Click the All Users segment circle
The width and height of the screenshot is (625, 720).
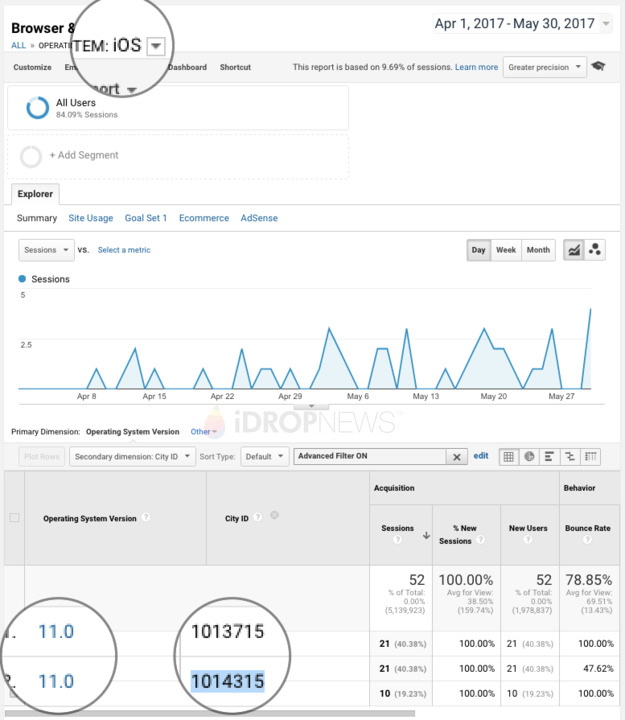click(x=37, y=108)
